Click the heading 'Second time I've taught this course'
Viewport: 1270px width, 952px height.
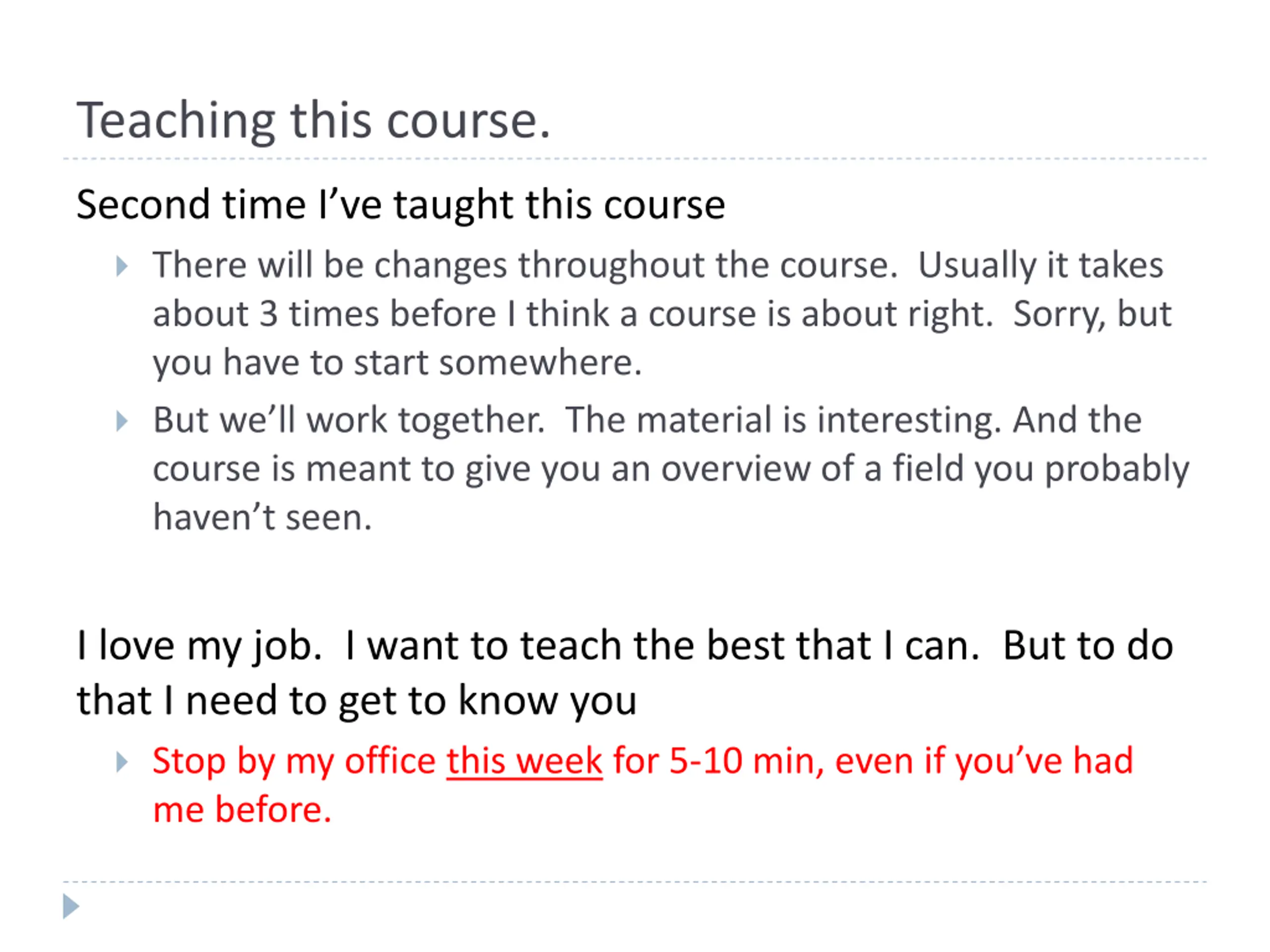click(x=401, y=205)
